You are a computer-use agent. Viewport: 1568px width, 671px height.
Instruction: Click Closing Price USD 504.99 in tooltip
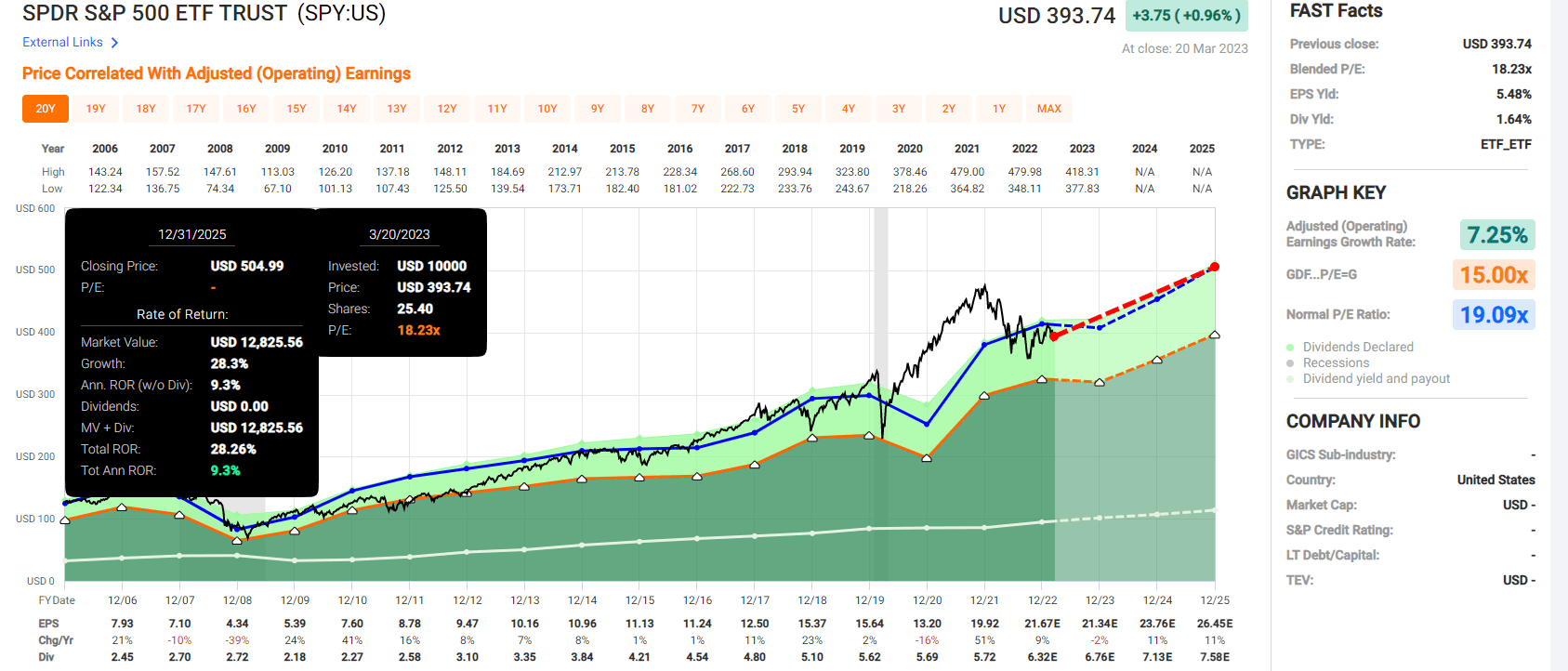(246, 266)
